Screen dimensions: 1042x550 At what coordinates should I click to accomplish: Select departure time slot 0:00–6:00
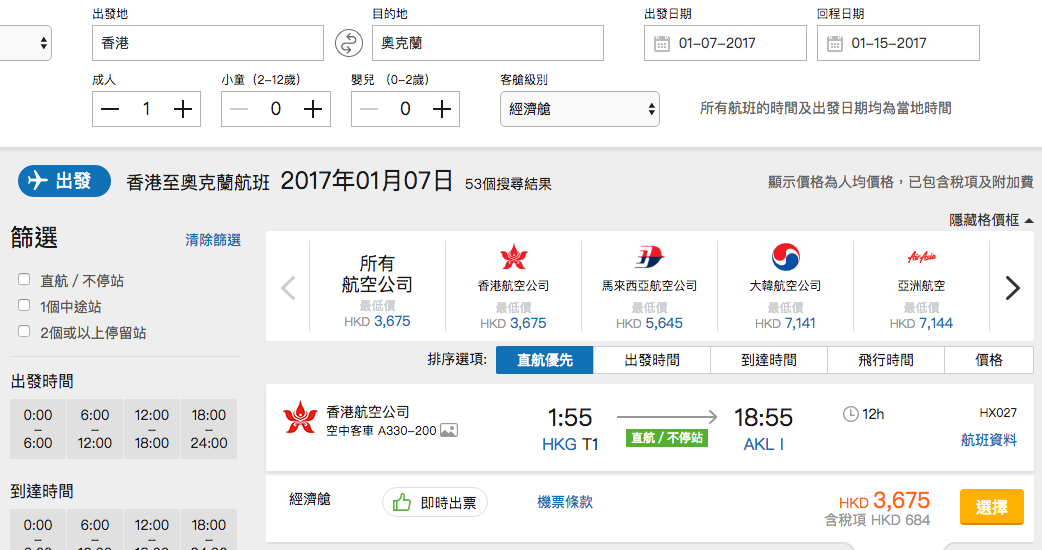click(38, 429)
